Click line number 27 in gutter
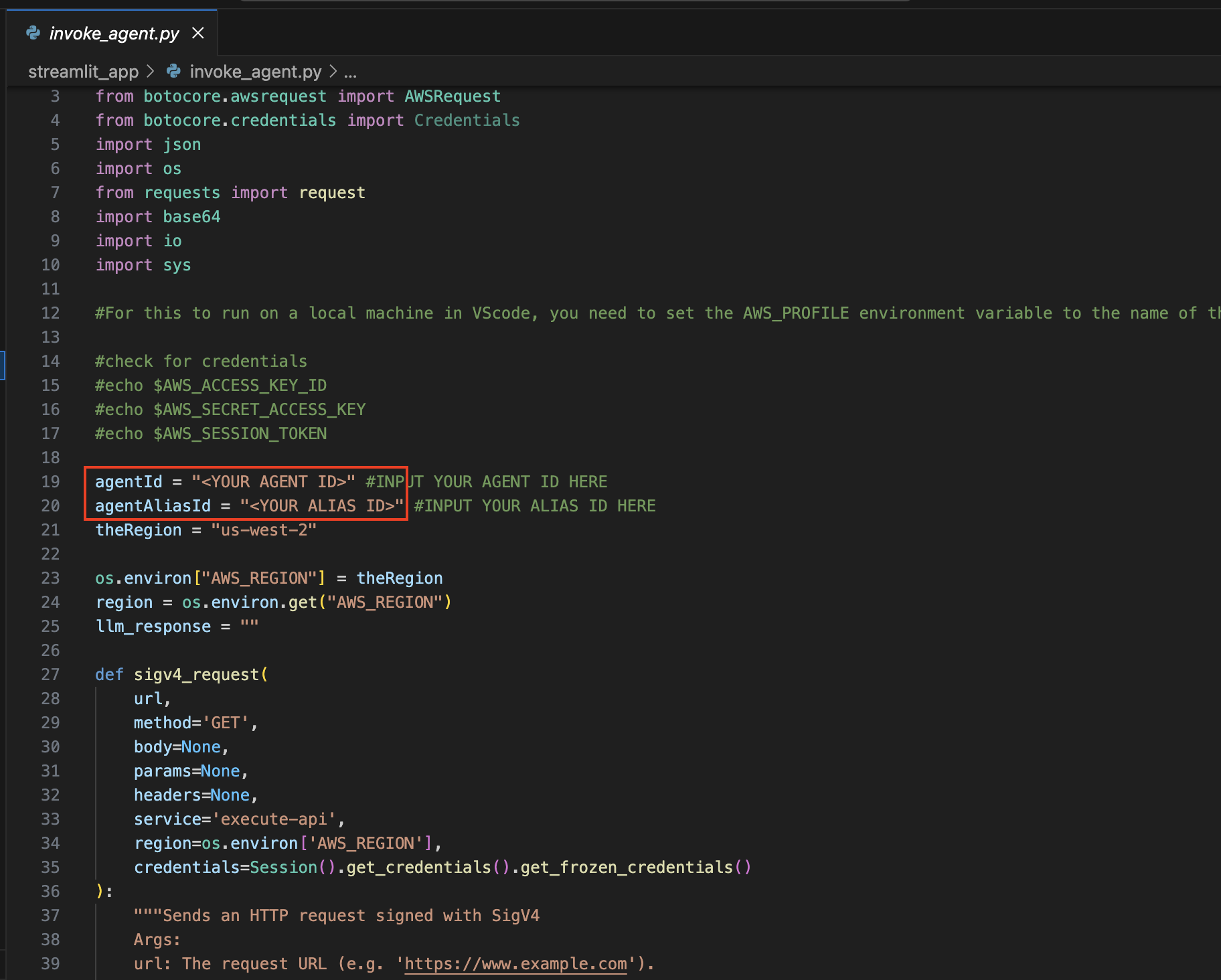 [x=50, y=675]
